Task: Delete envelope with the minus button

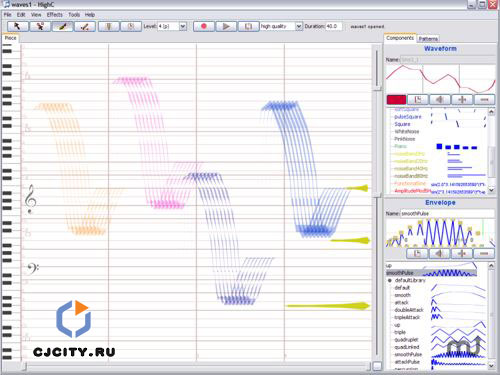Action: point(484,254)
